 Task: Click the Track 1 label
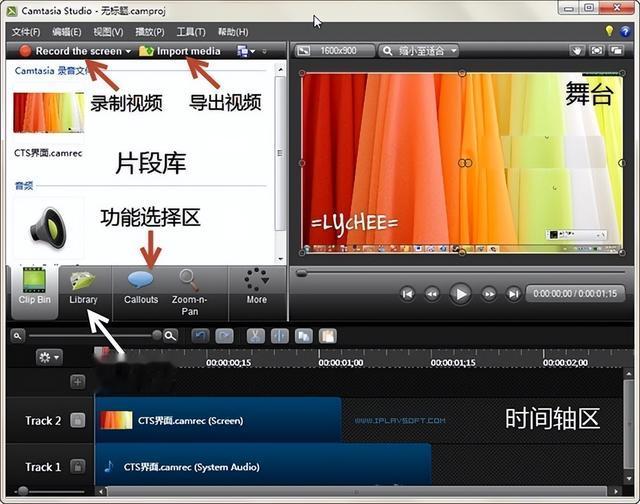click(43, 467)
